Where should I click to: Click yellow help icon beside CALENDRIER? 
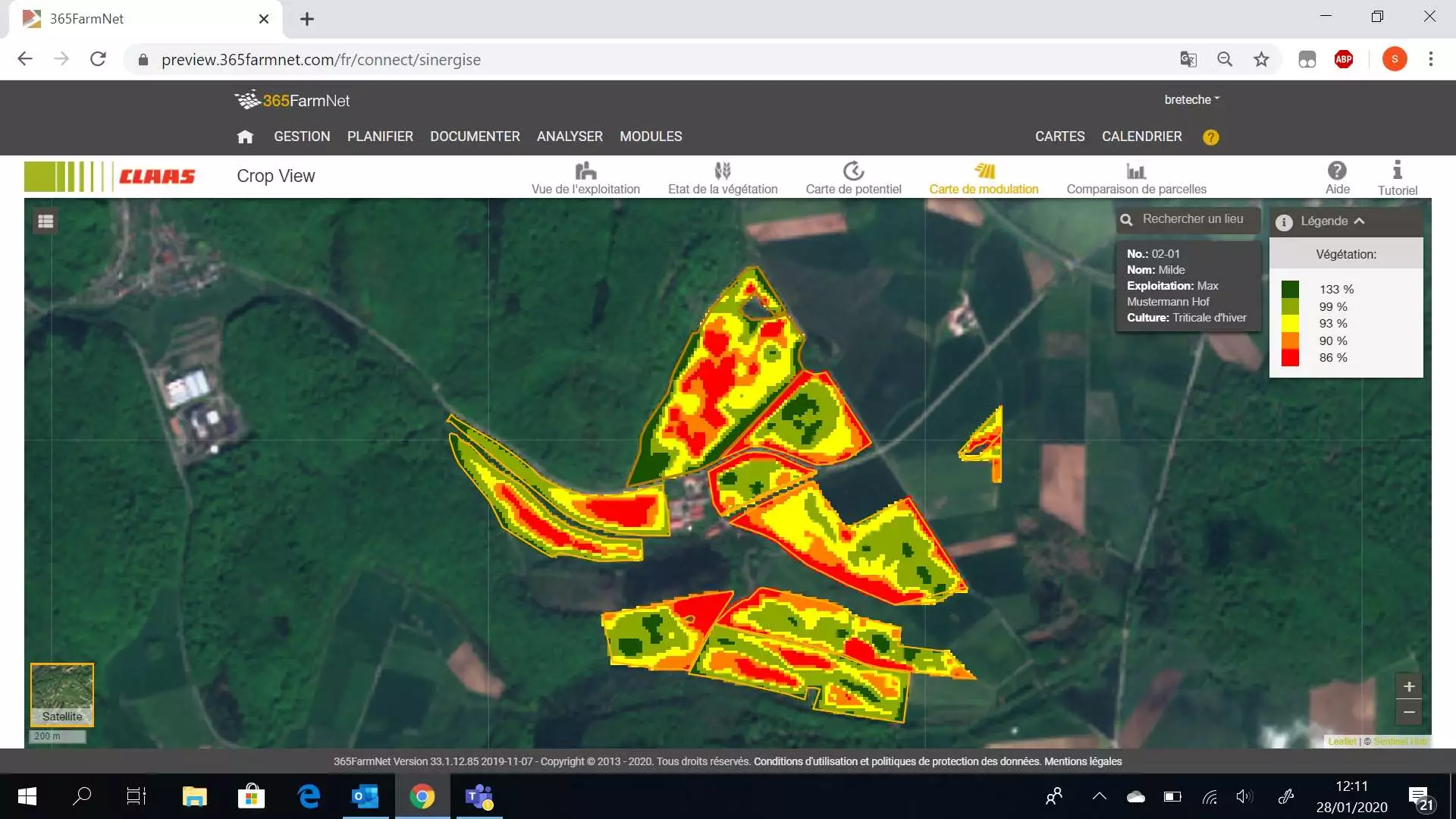point(1211,137)
